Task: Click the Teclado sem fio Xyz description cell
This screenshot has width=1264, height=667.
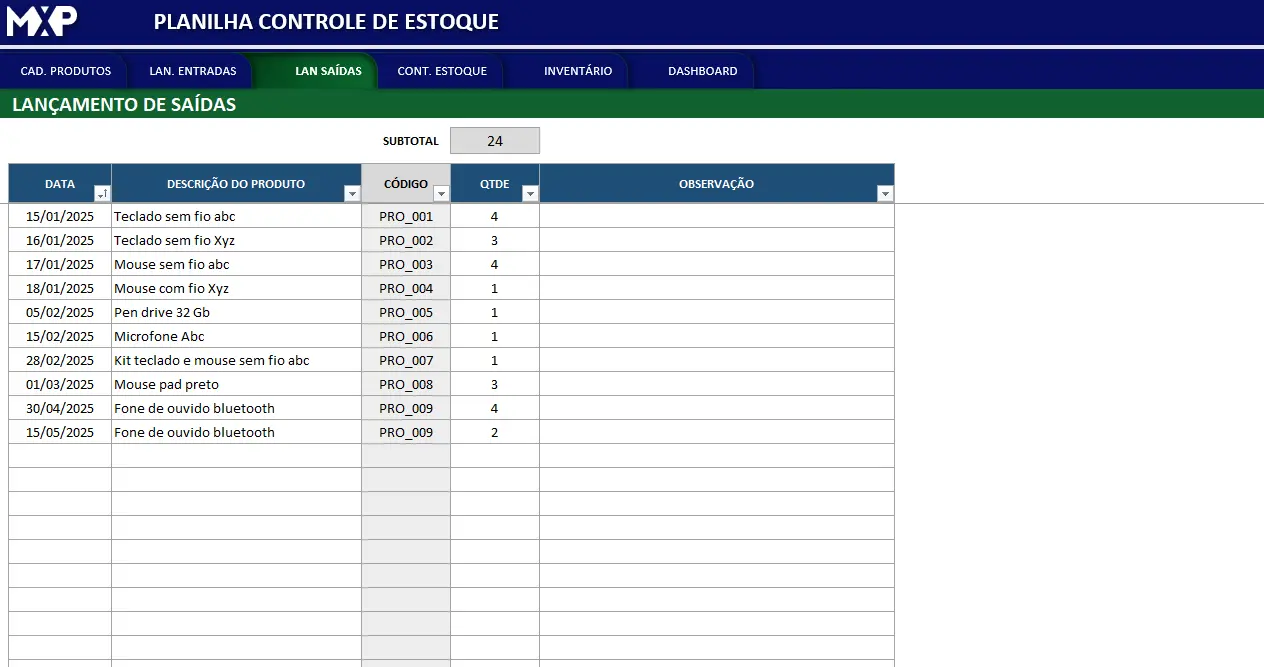Action: (236, 240)
